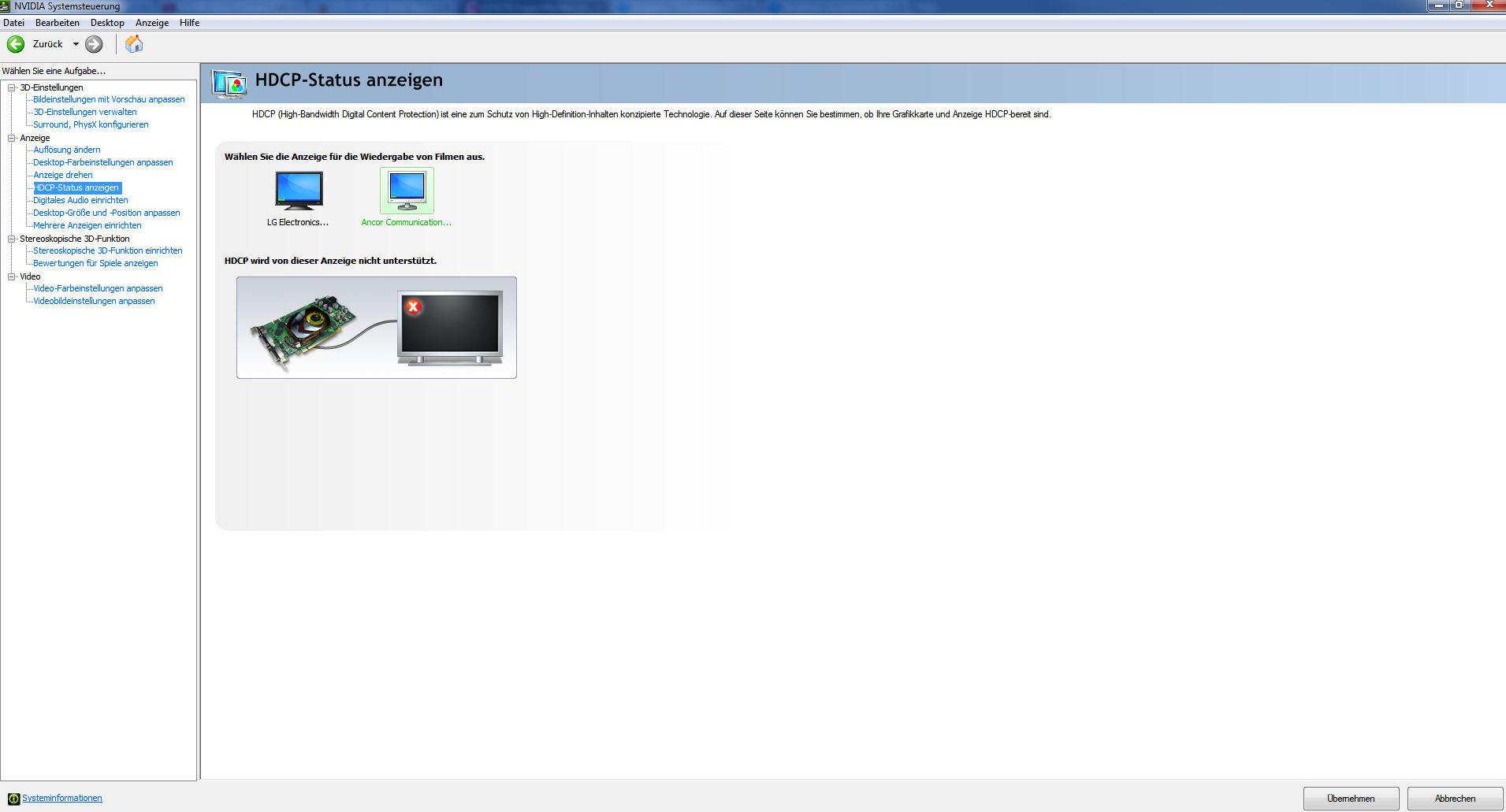Click the Video category label
Screen dimensions: 1506x812
click(x=30, y=276)
